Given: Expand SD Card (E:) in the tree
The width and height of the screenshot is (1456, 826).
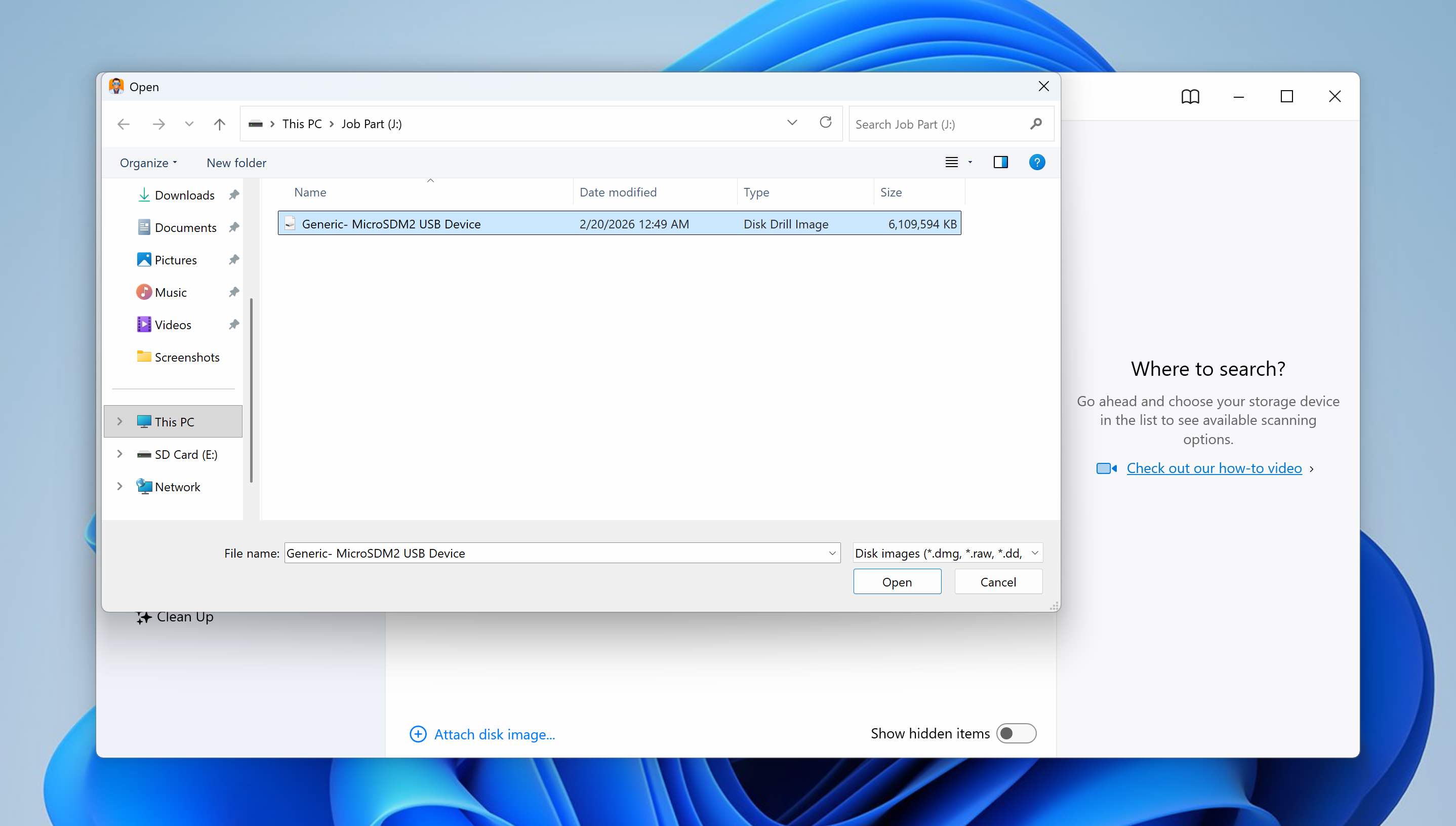Looking at the screenshot, I should coord(119,454).
